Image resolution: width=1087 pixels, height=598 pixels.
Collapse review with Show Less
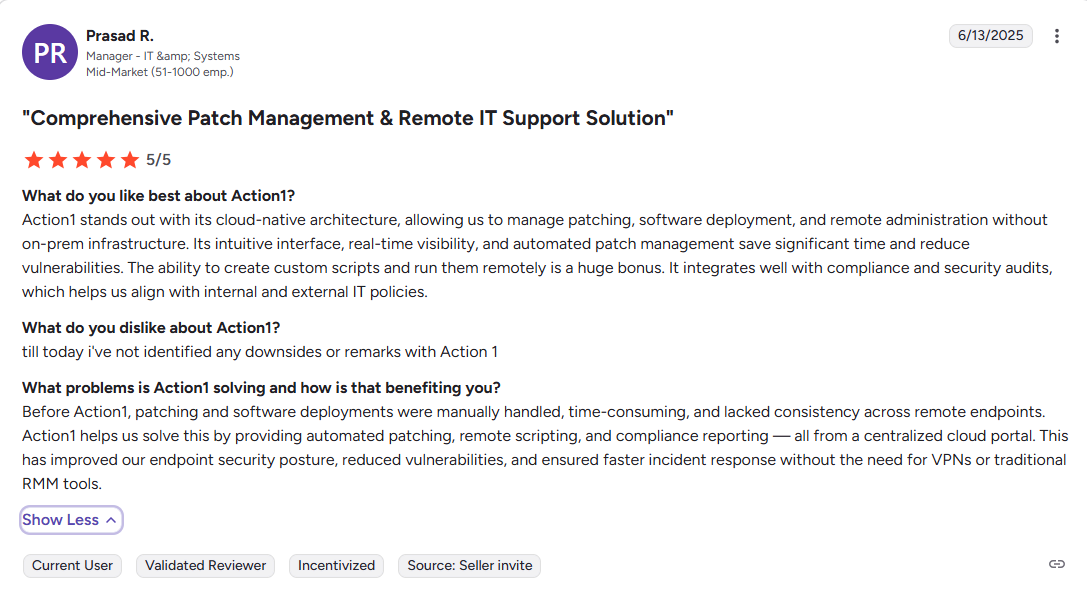point(61,520)
